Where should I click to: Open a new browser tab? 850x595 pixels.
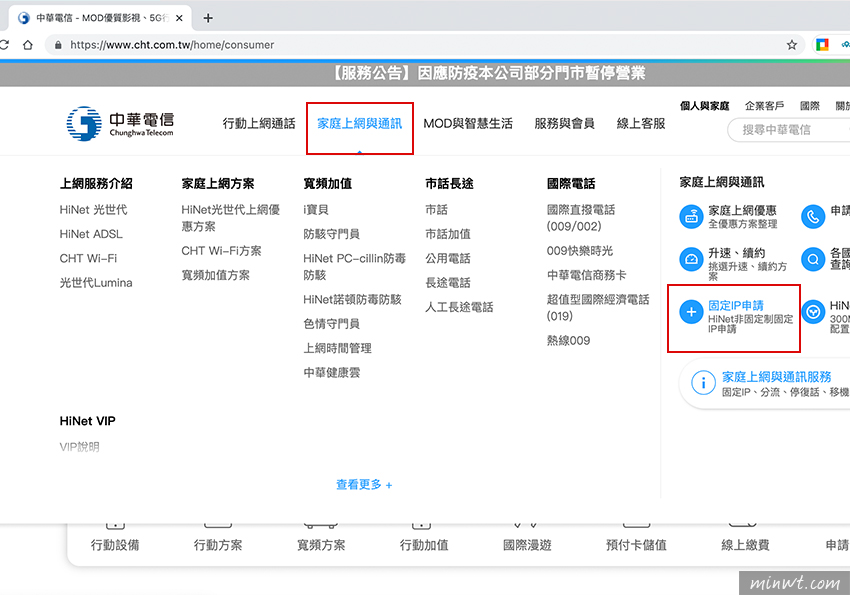tap(208, 18)
